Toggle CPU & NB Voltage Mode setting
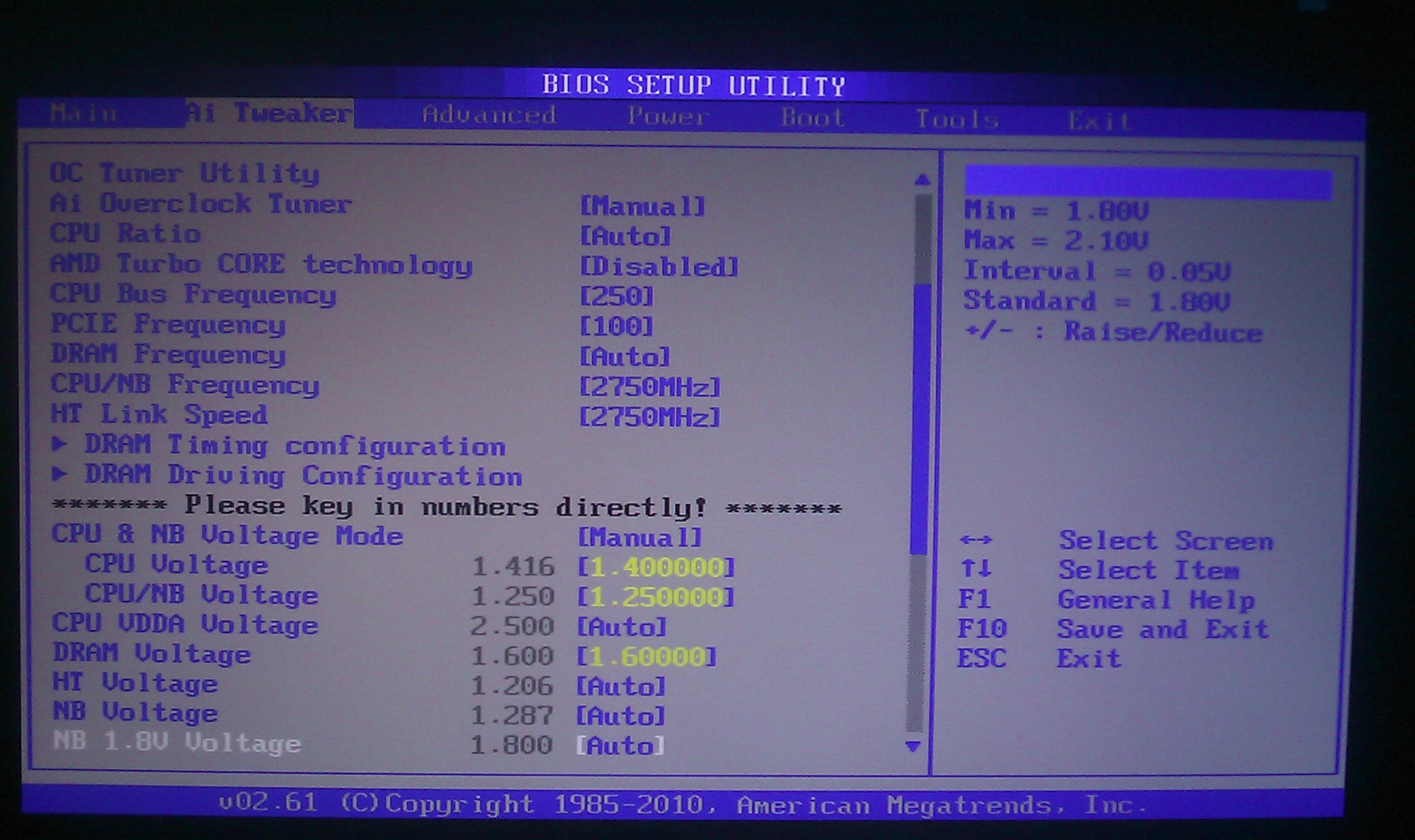This screenshot has width=1415, height=840. pos(640,537)
